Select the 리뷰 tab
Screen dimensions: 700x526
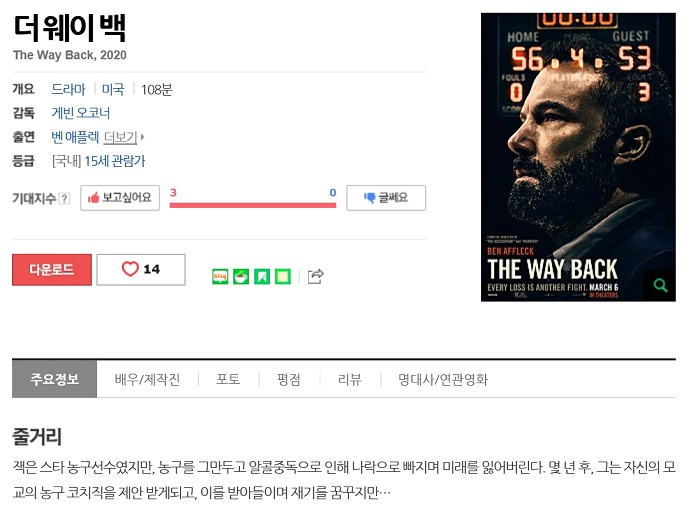point(350,380)
